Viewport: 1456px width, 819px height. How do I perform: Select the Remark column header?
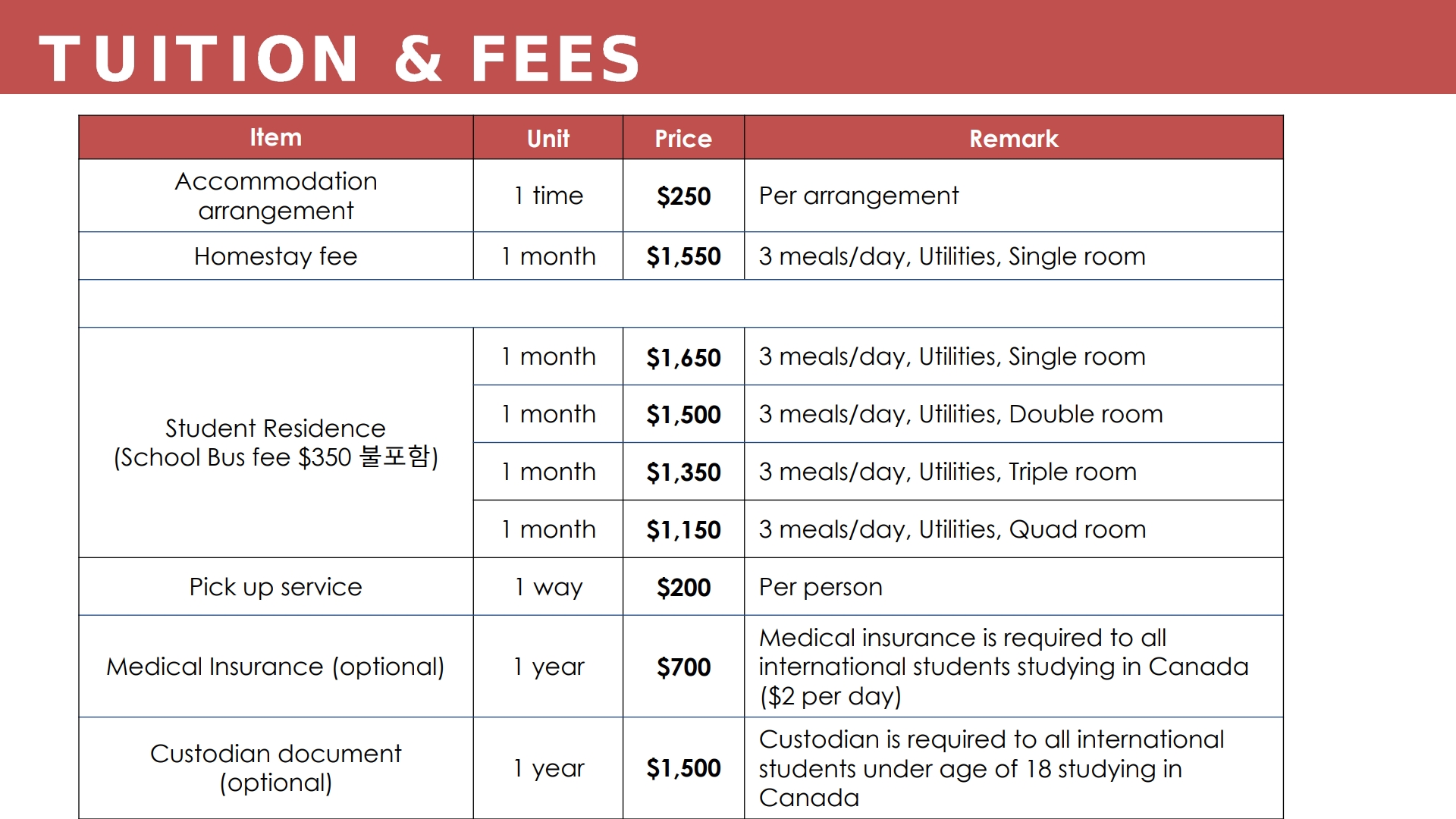[x=1014, y=137]
